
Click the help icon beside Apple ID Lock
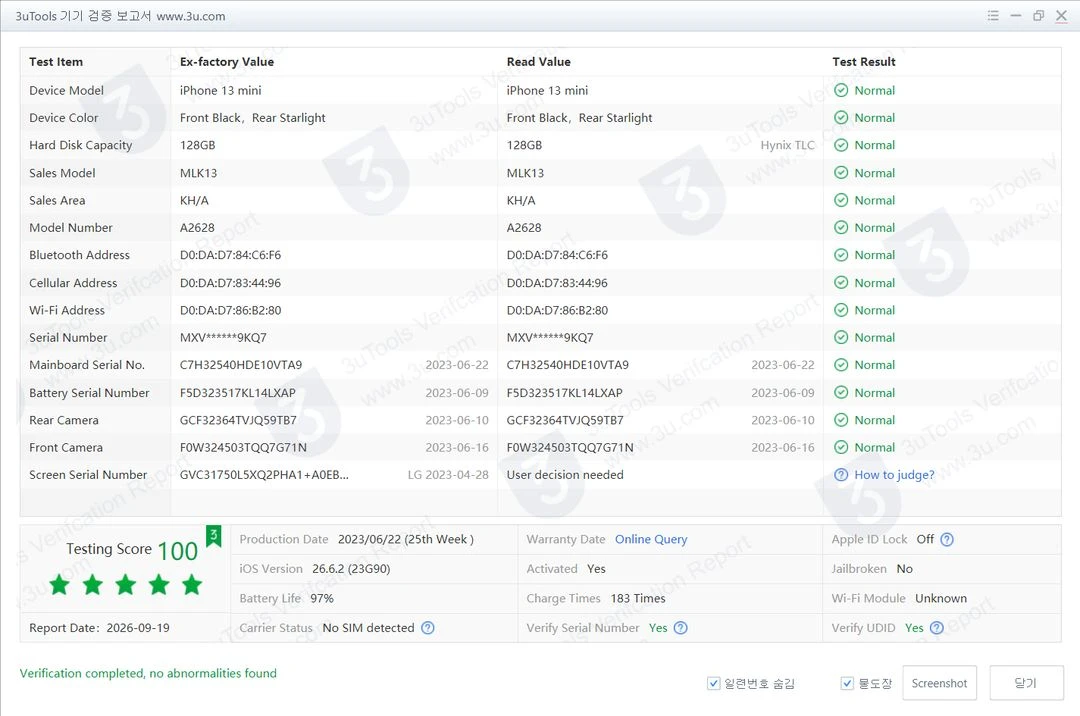click(x=947, y=540)
